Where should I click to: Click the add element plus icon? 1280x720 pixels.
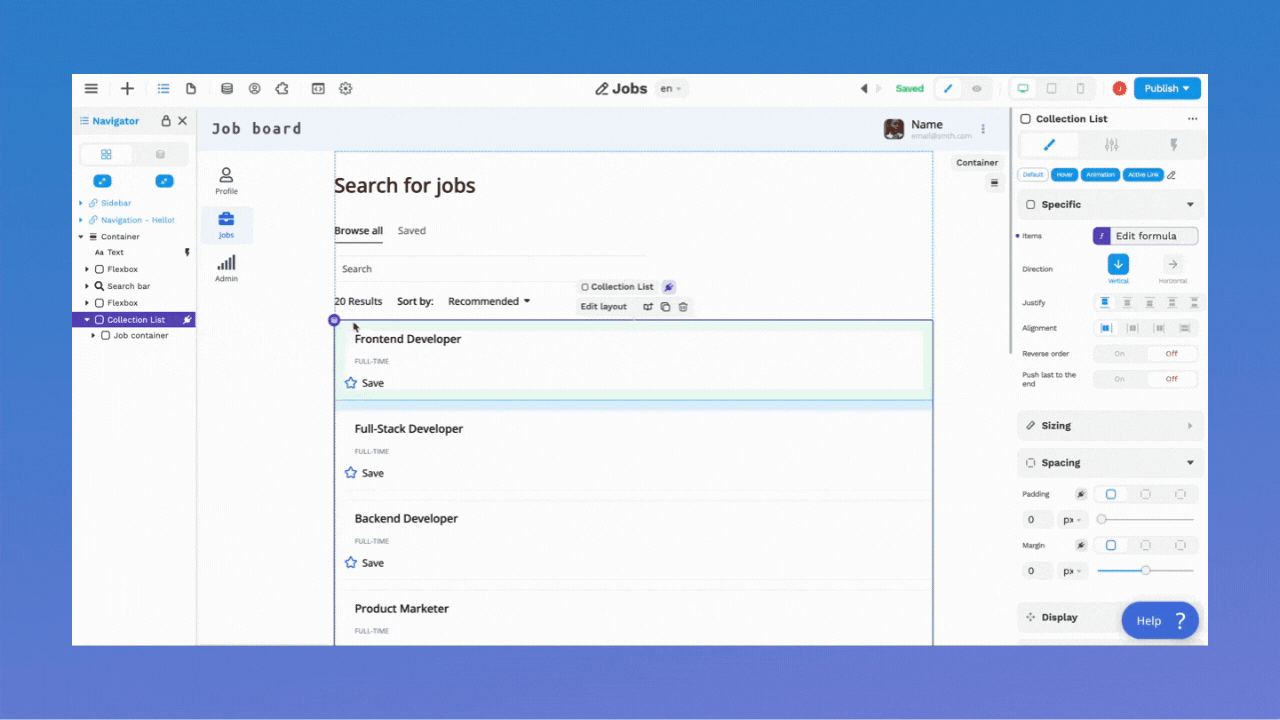tap(127, 88)
